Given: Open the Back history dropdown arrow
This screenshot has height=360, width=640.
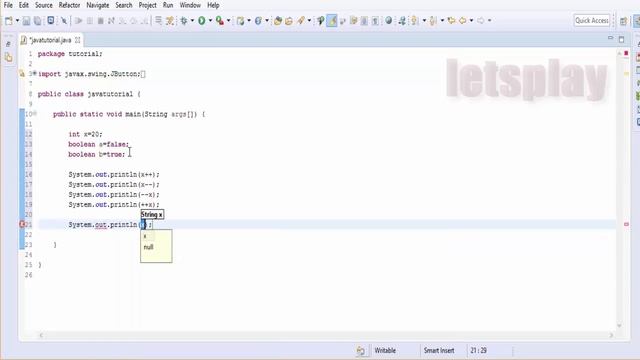Looking at the screenshot, I should click(x=471, y=21).
